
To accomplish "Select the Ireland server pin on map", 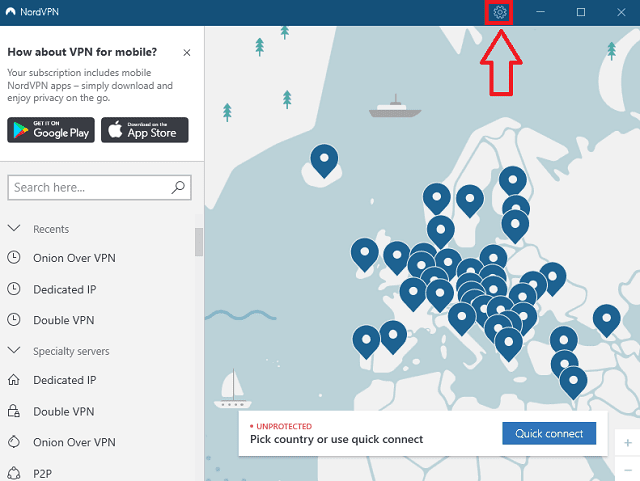I will pyautogui.click(x=364, y=254).
